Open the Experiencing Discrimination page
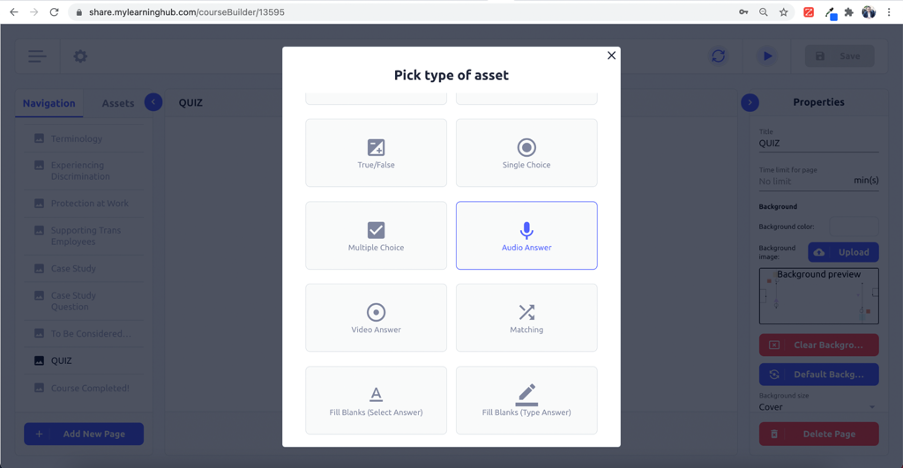The image size is (904, 468). (x=85, y=171)
